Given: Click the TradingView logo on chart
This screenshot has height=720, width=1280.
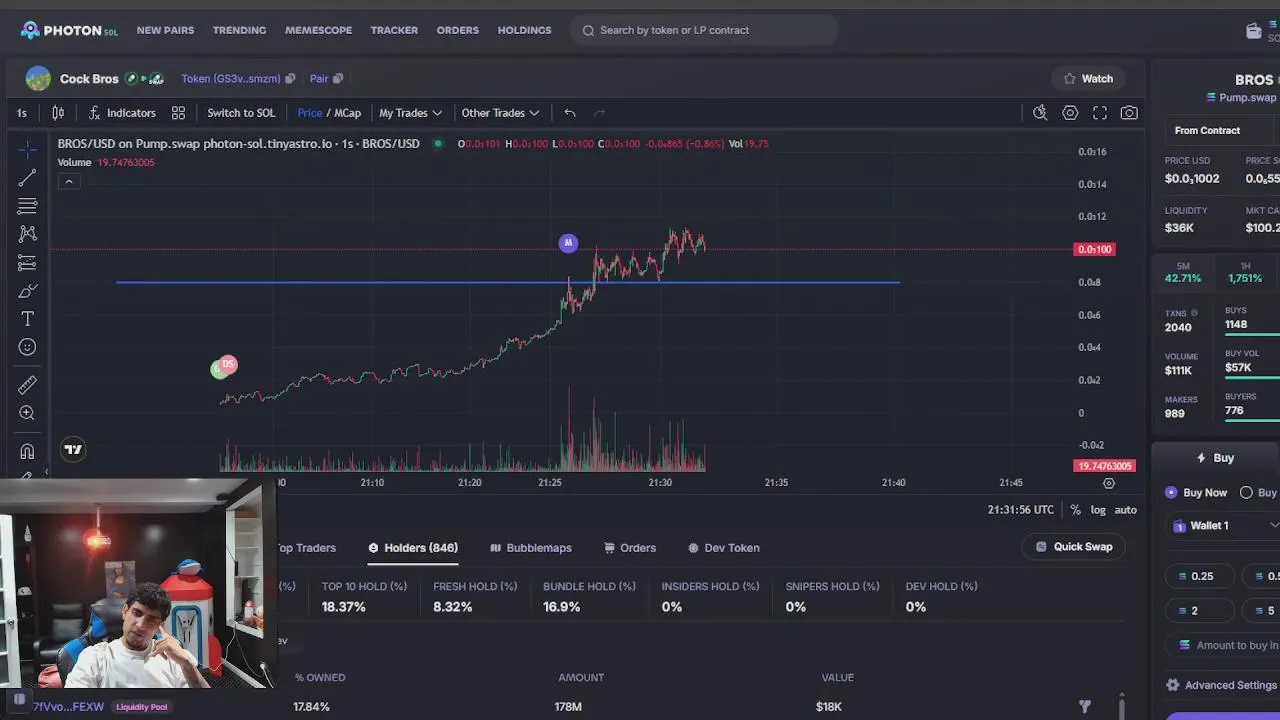Looking at the screenshot, I should pyautogui.click(x=73, y=449).
